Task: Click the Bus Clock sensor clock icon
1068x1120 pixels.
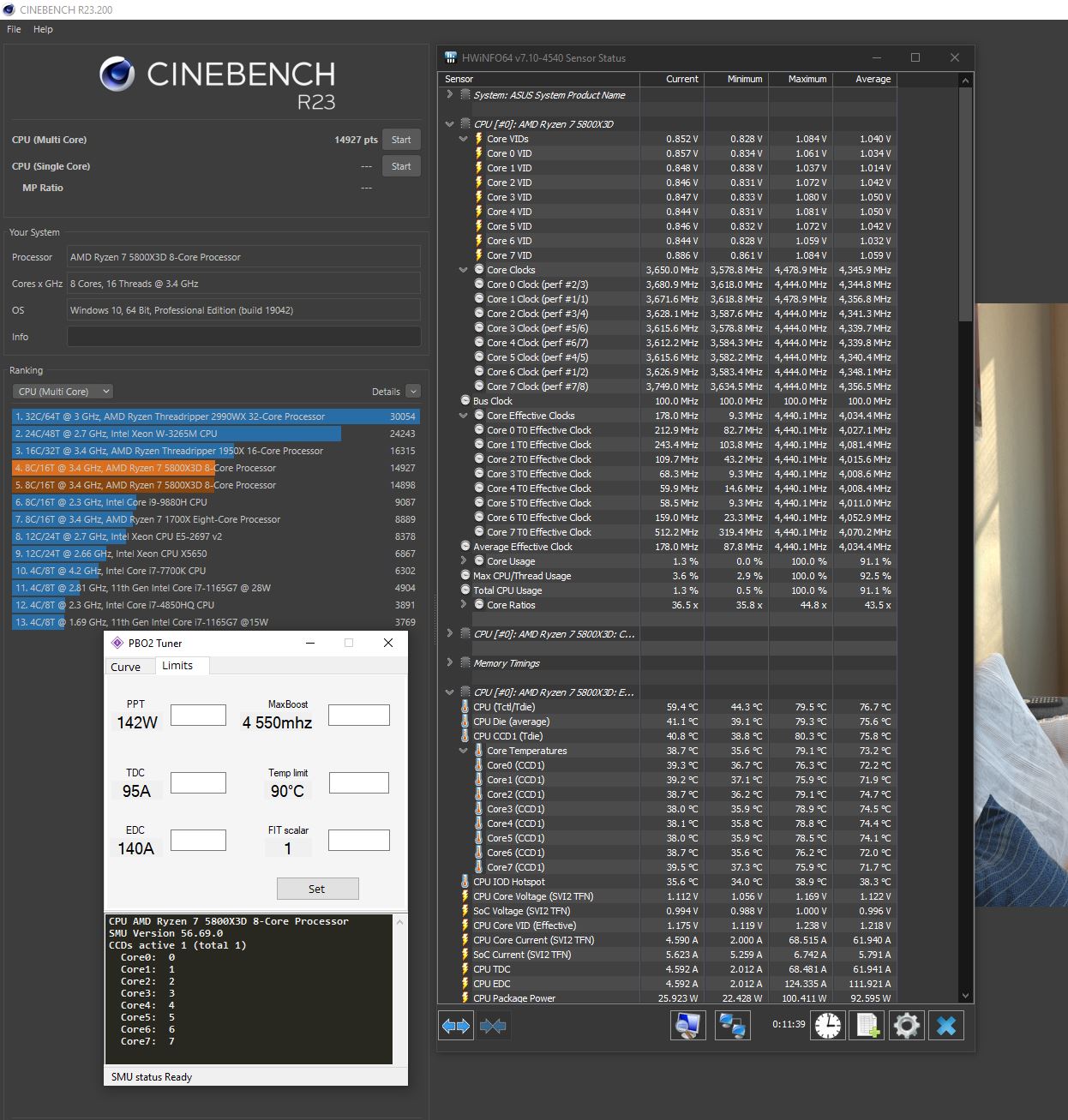Action: 465,401
